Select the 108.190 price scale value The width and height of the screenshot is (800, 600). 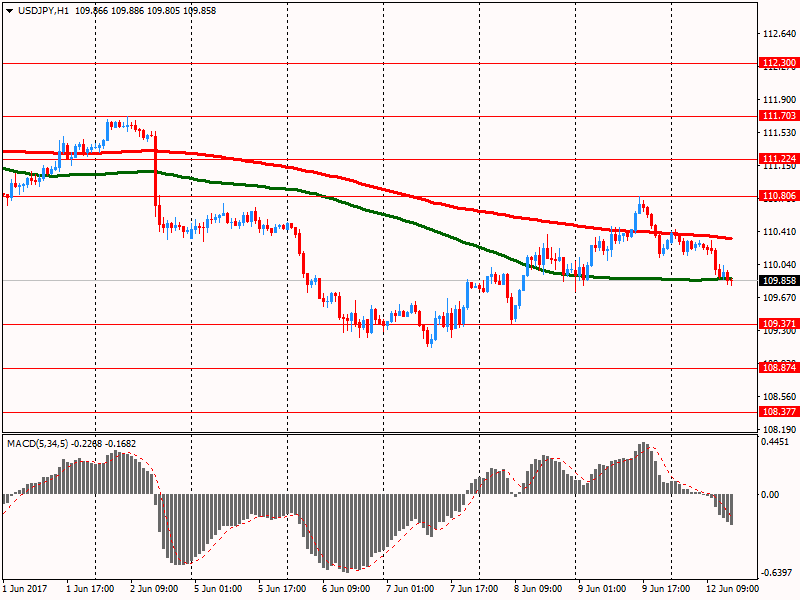(779, 430)
